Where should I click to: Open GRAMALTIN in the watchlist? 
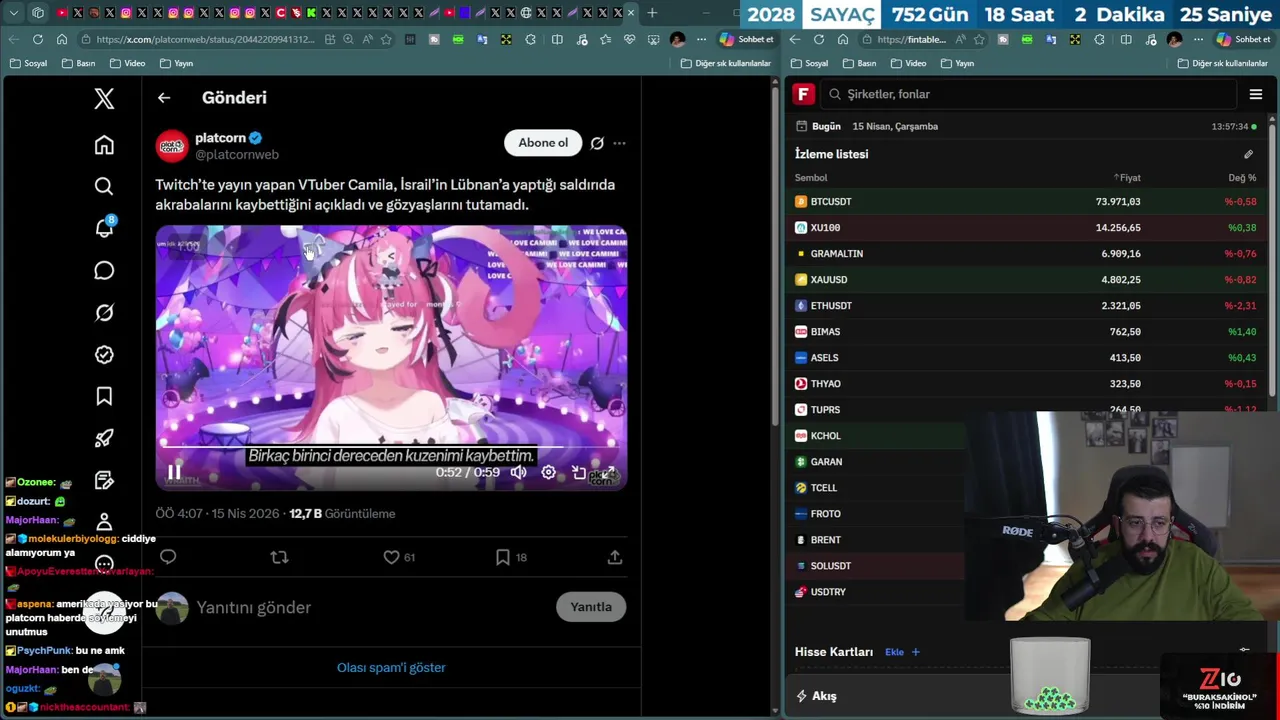[x=1027, y=254]
